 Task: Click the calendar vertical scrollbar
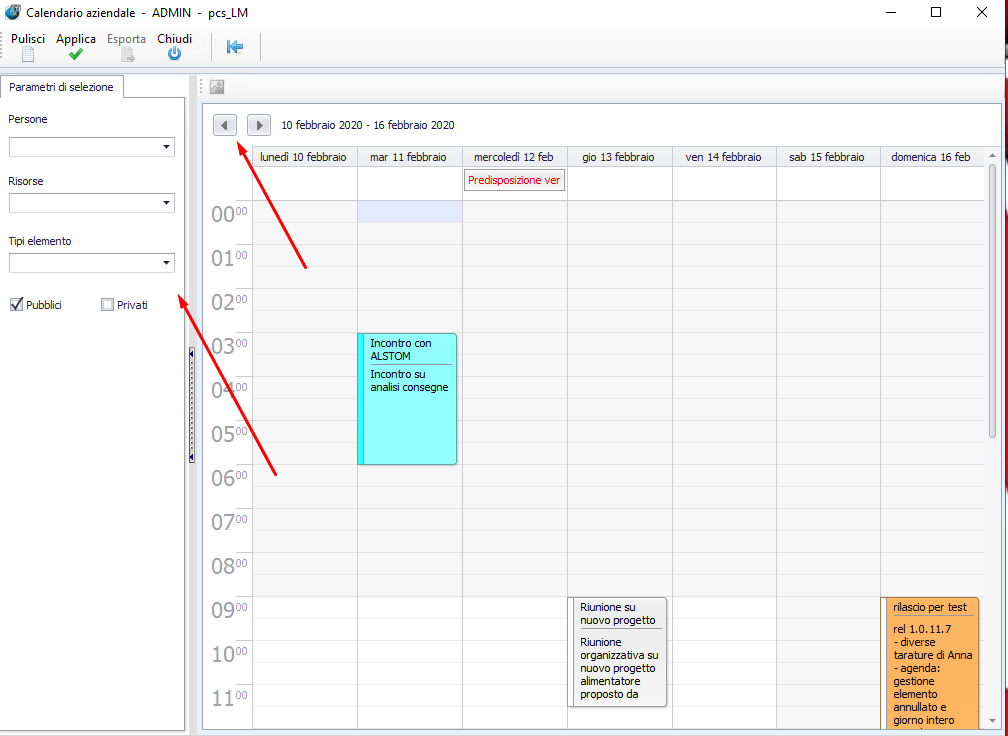(992, 300)
